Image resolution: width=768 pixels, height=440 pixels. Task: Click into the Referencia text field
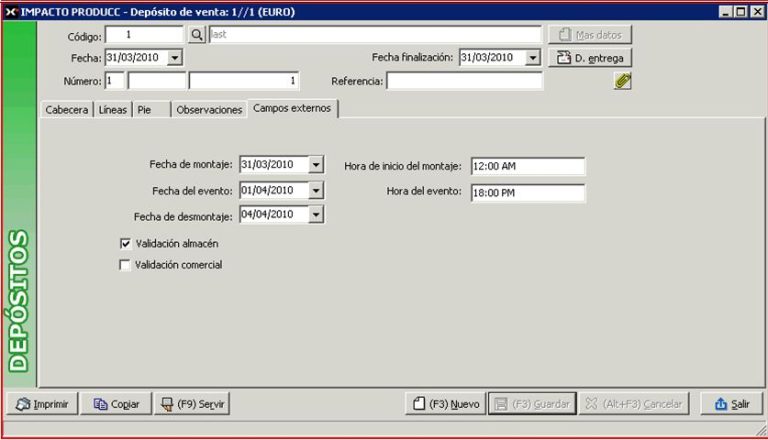click(x=464, y=81)
